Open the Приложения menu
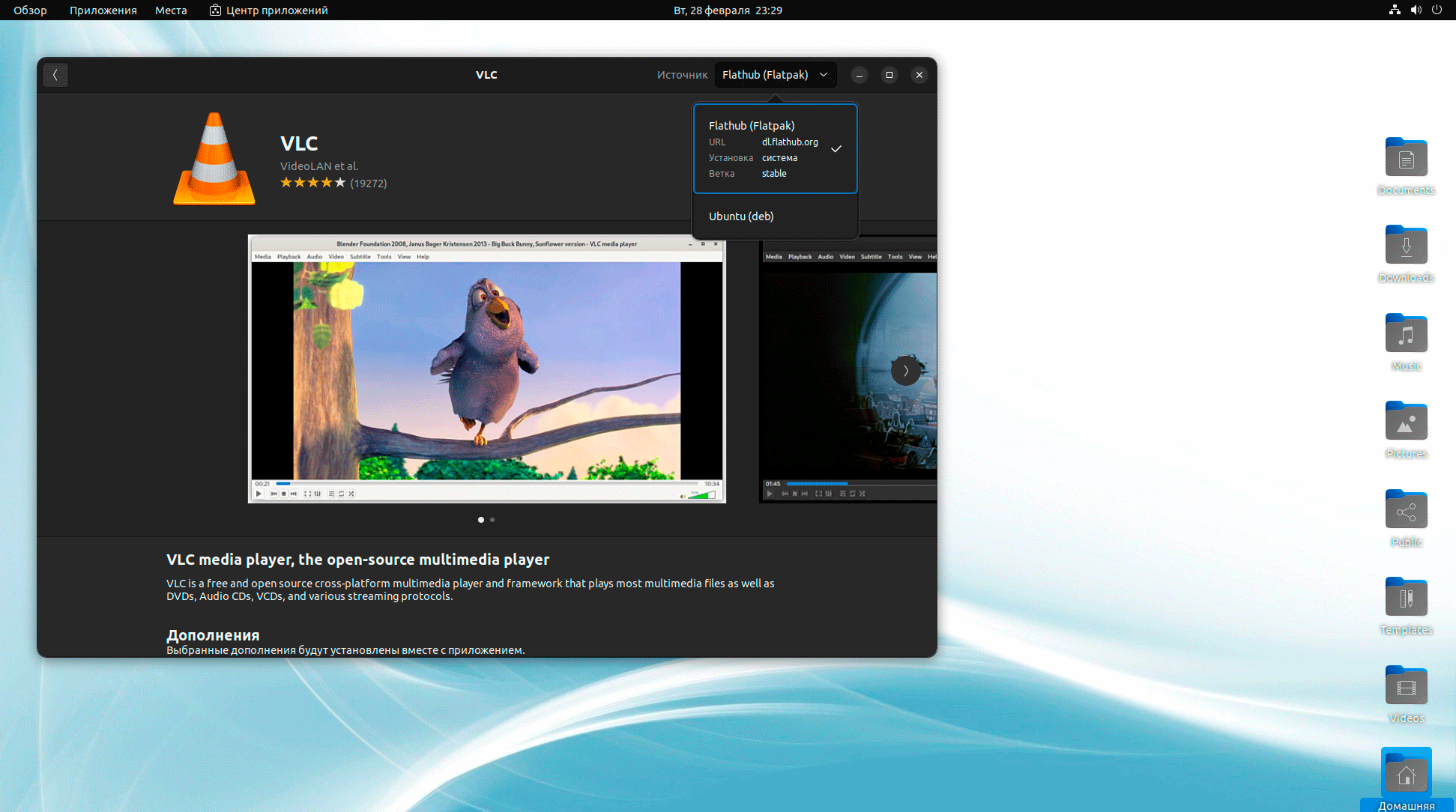The height and width of the screenshot is (812, 1456). tap(103, 10)
